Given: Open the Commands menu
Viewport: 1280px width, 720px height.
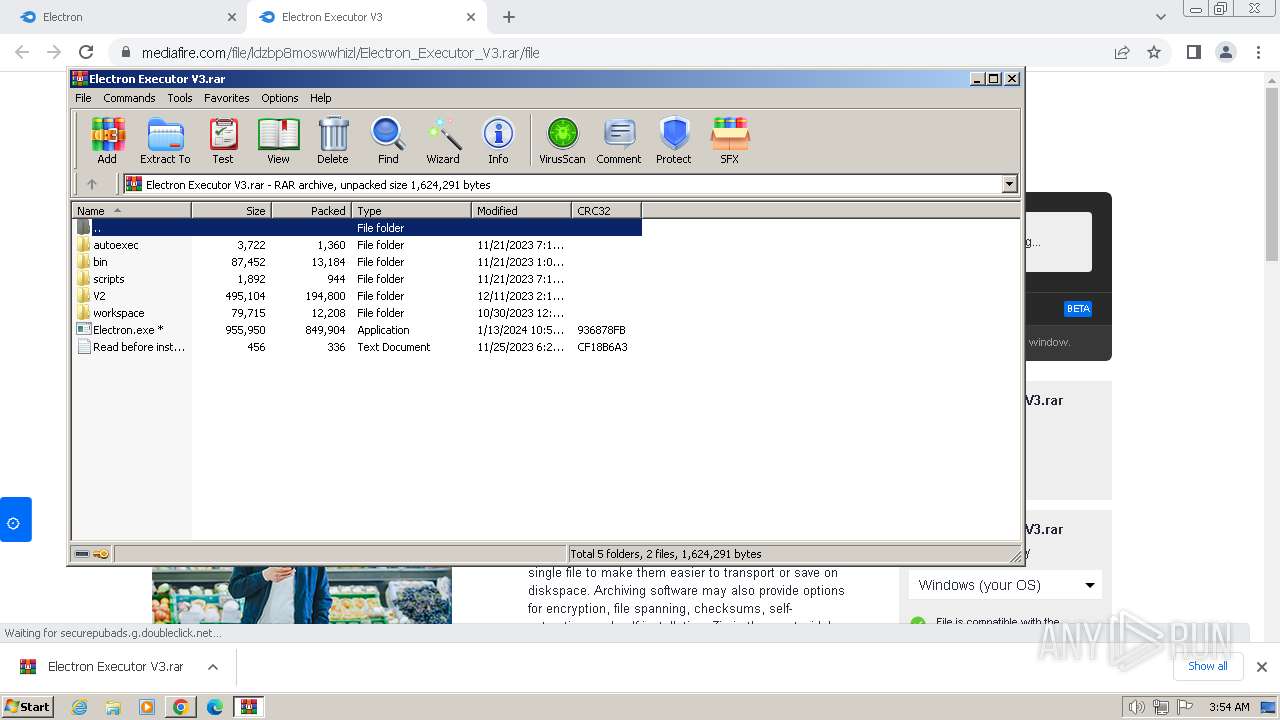Looking at the screenshot, I should tap(129, 98).
